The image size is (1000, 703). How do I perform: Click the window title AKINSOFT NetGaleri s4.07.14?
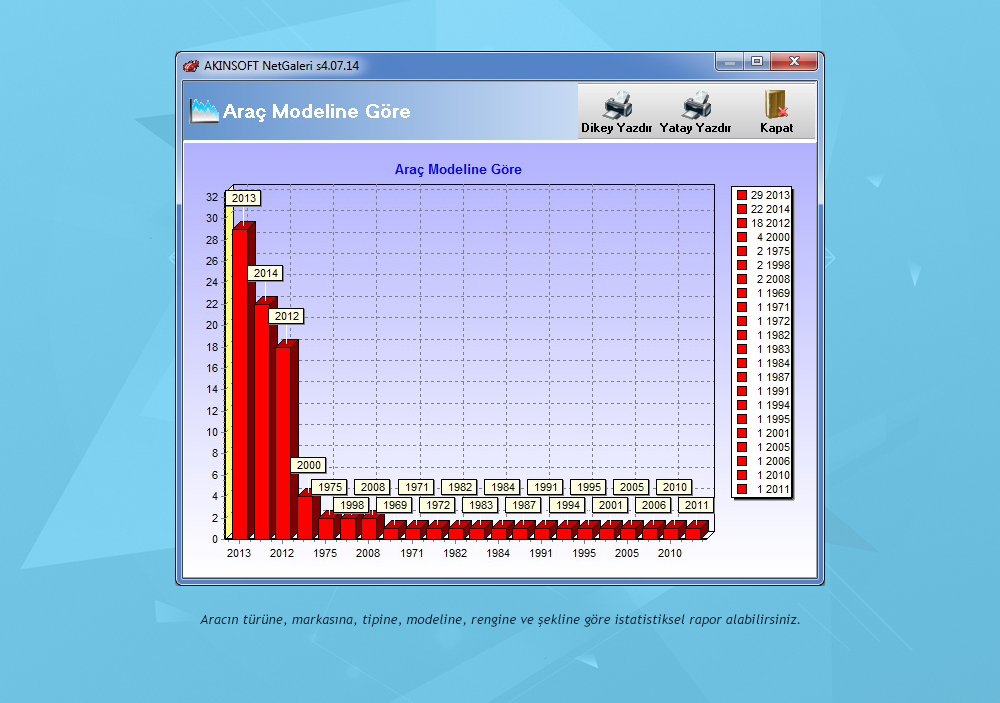tap(281, 66)
